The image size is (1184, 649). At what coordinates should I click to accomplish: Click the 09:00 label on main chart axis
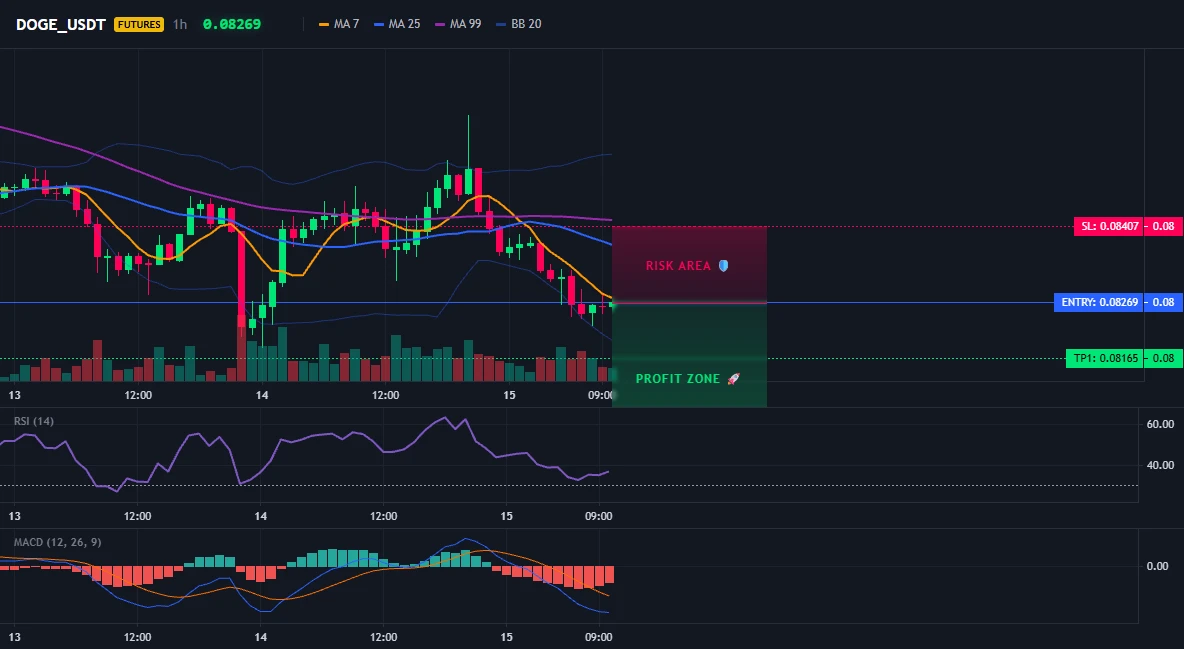pyautogui.click(x=600, y=395)
